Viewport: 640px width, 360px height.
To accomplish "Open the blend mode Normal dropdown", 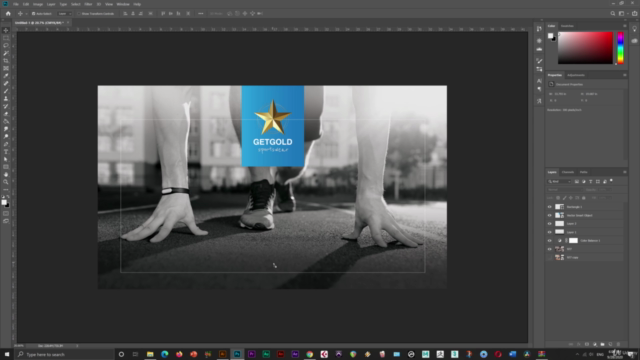I will (565, 190).
